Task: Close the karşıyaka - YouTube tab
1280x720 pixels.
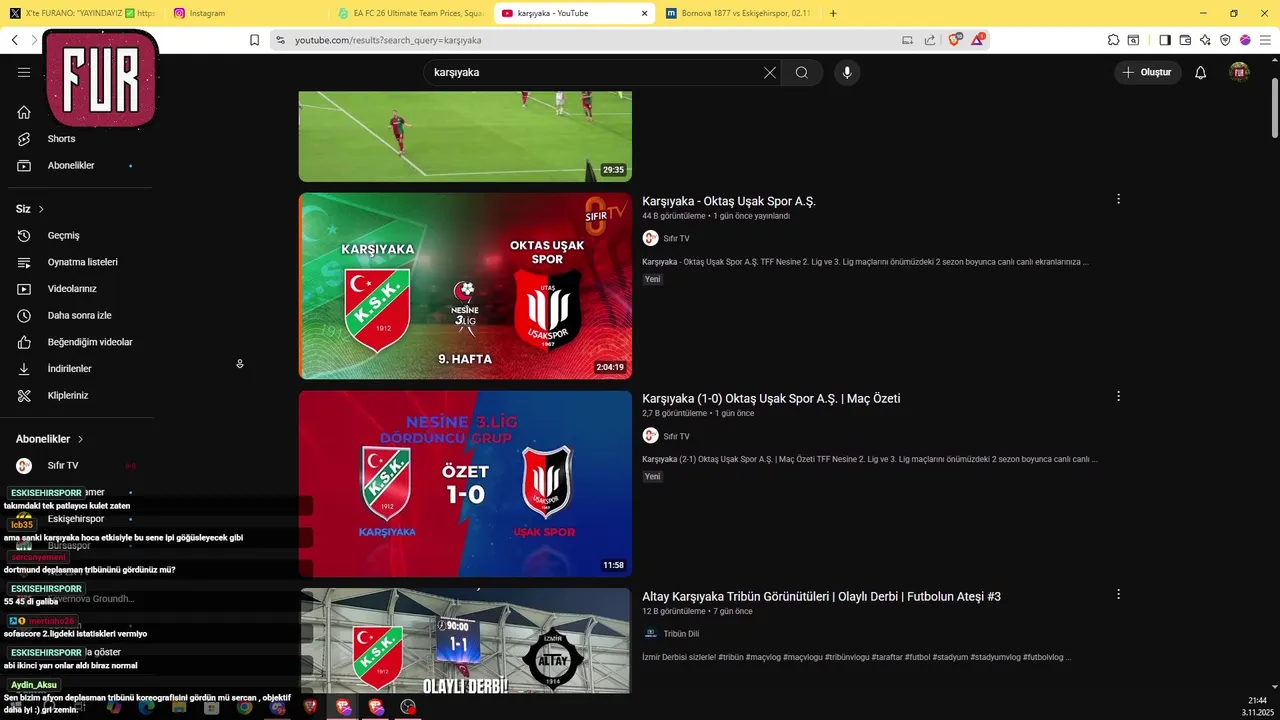Action: tap(644, 13)
